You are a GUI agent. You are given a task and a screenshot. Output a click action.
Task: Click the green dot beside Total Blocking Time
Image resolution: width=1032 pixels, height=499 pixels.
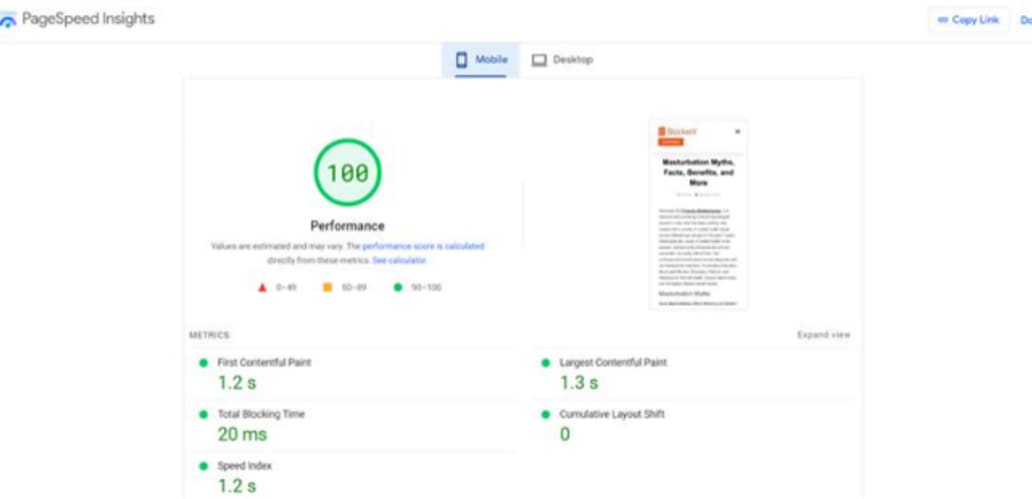click(203, 414)
